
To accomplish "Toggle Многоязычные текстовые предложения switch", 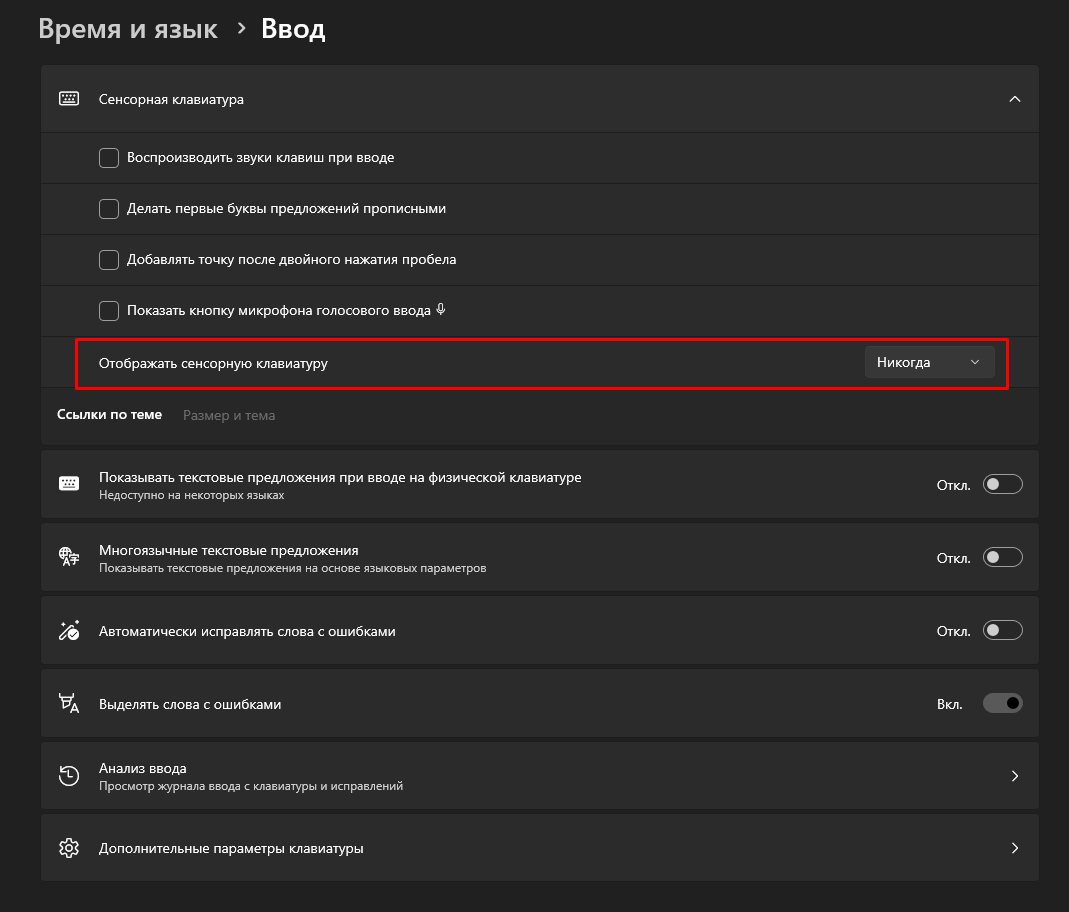I will 1002,557.
